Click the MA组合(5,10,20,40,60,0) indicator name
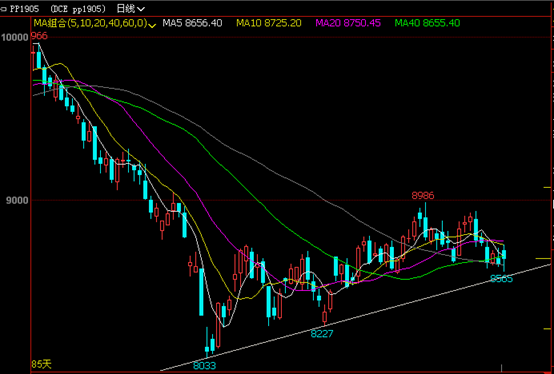The width and height of the screenshot is (554, 374). click(x=90, y=23)
